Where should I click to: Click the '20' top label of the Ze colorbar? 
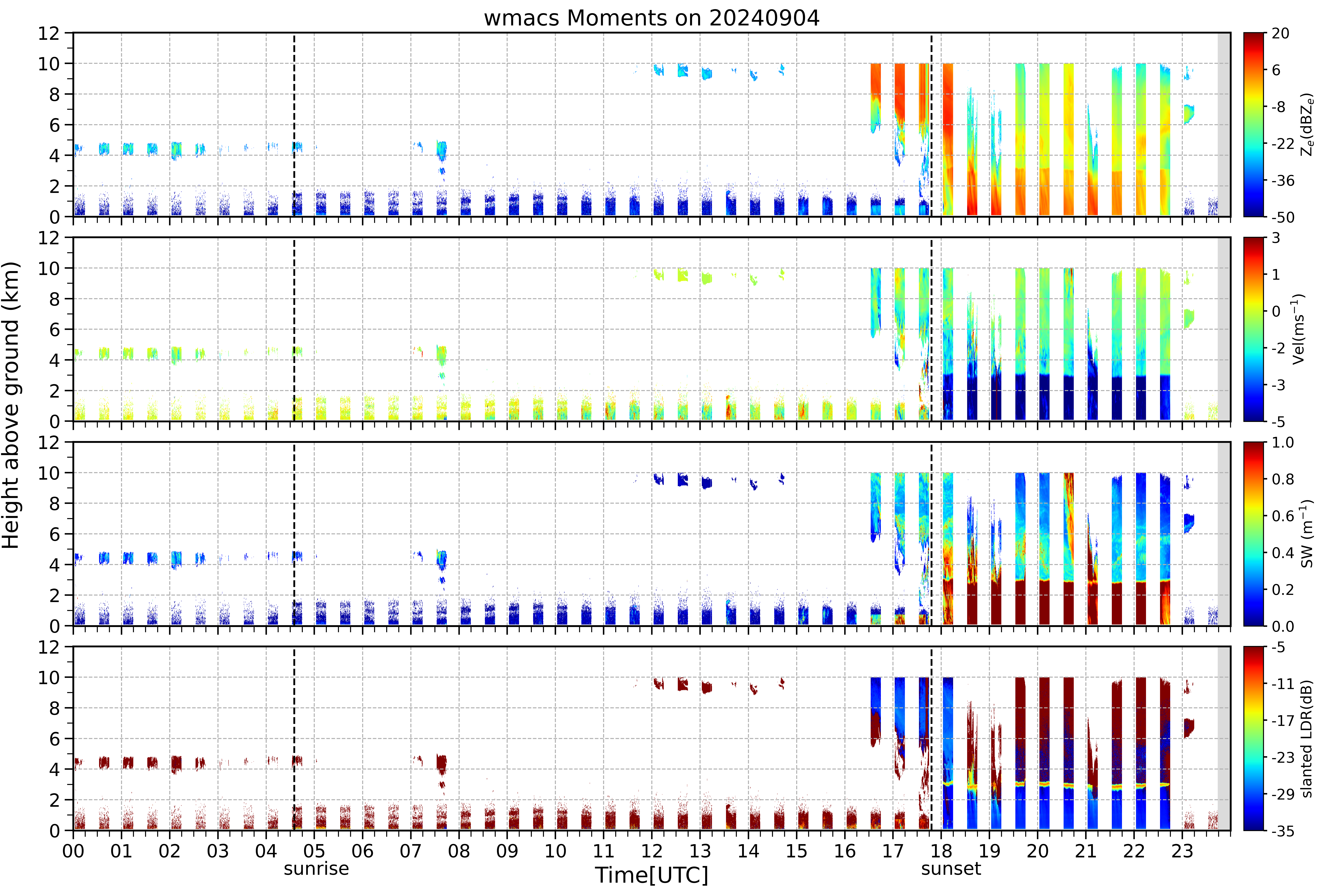click(1280, 34)
